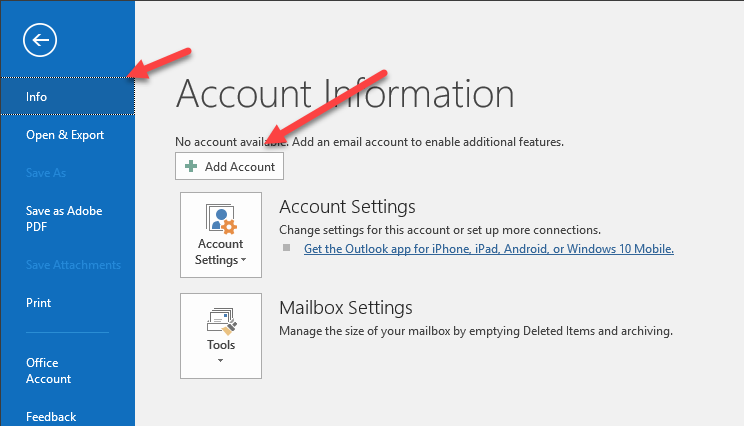Click the Add Account button
This screenshot has height=426, width=744.
click(x=230, y=166)
